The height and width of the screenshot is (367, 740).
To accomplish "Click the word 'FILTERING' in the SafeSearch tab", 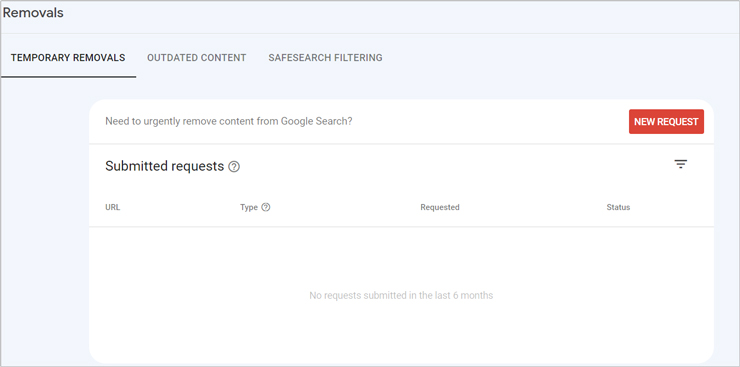I will 357,58.
